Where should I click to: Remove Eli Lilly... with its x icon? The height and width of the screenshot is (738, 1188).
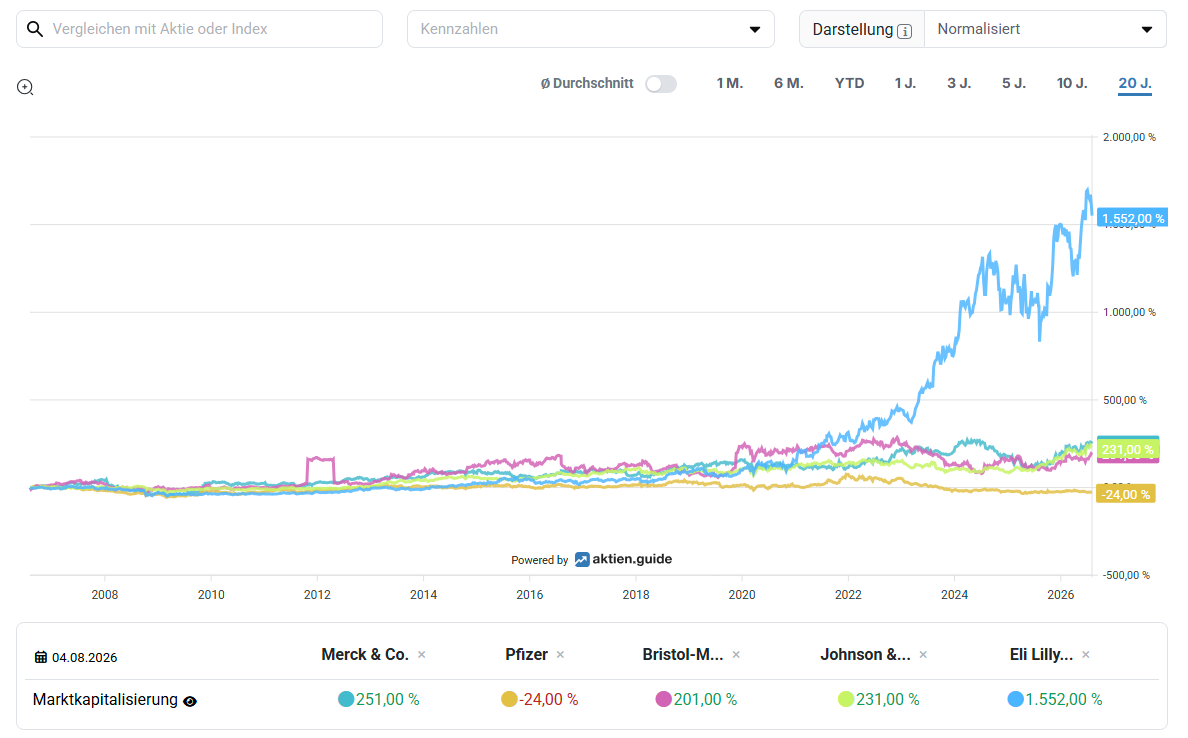pos(1086,655)
